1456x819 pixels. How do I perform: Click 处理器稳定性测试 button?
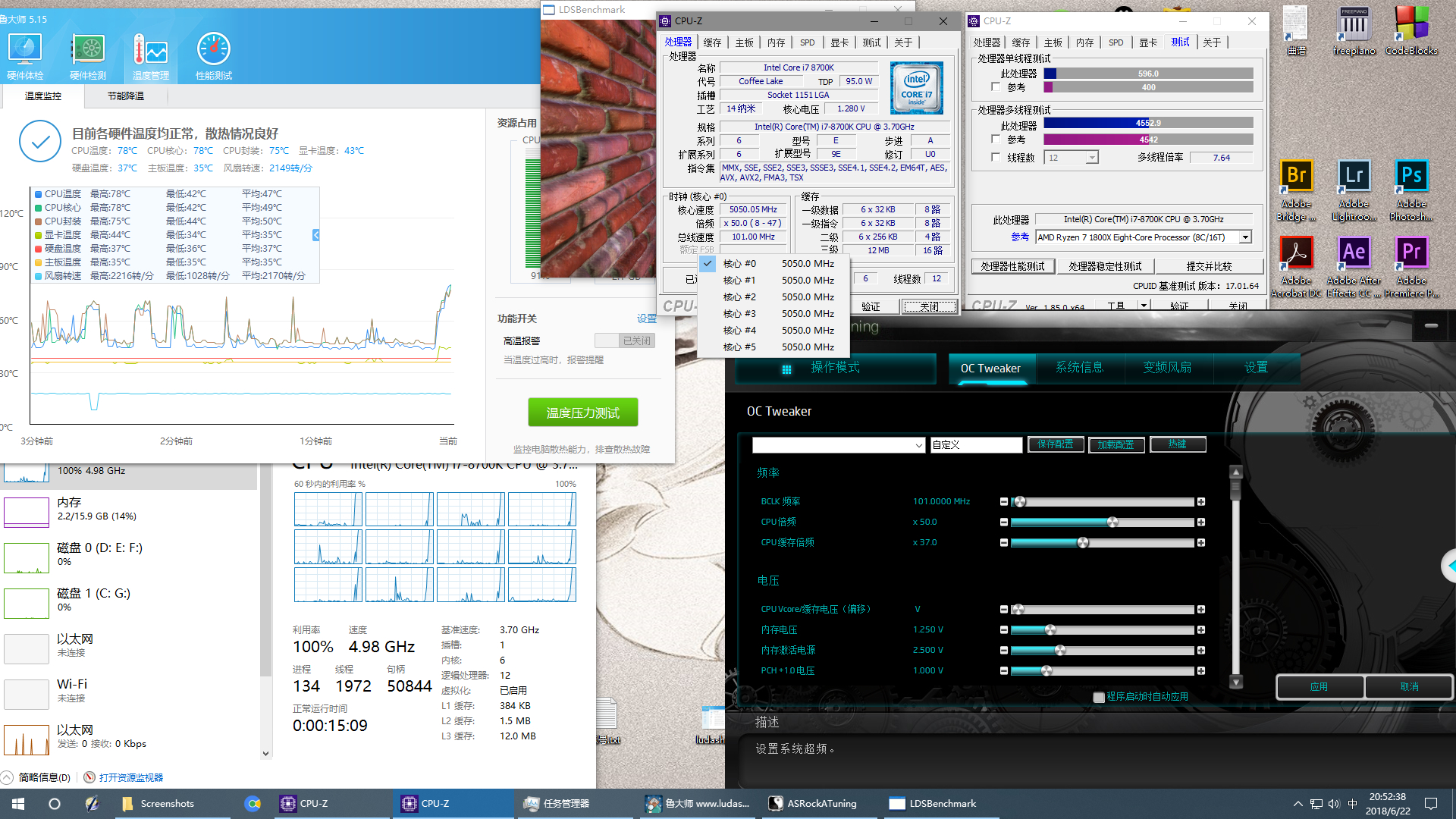pyautogui.click(x=1105, y=266)
